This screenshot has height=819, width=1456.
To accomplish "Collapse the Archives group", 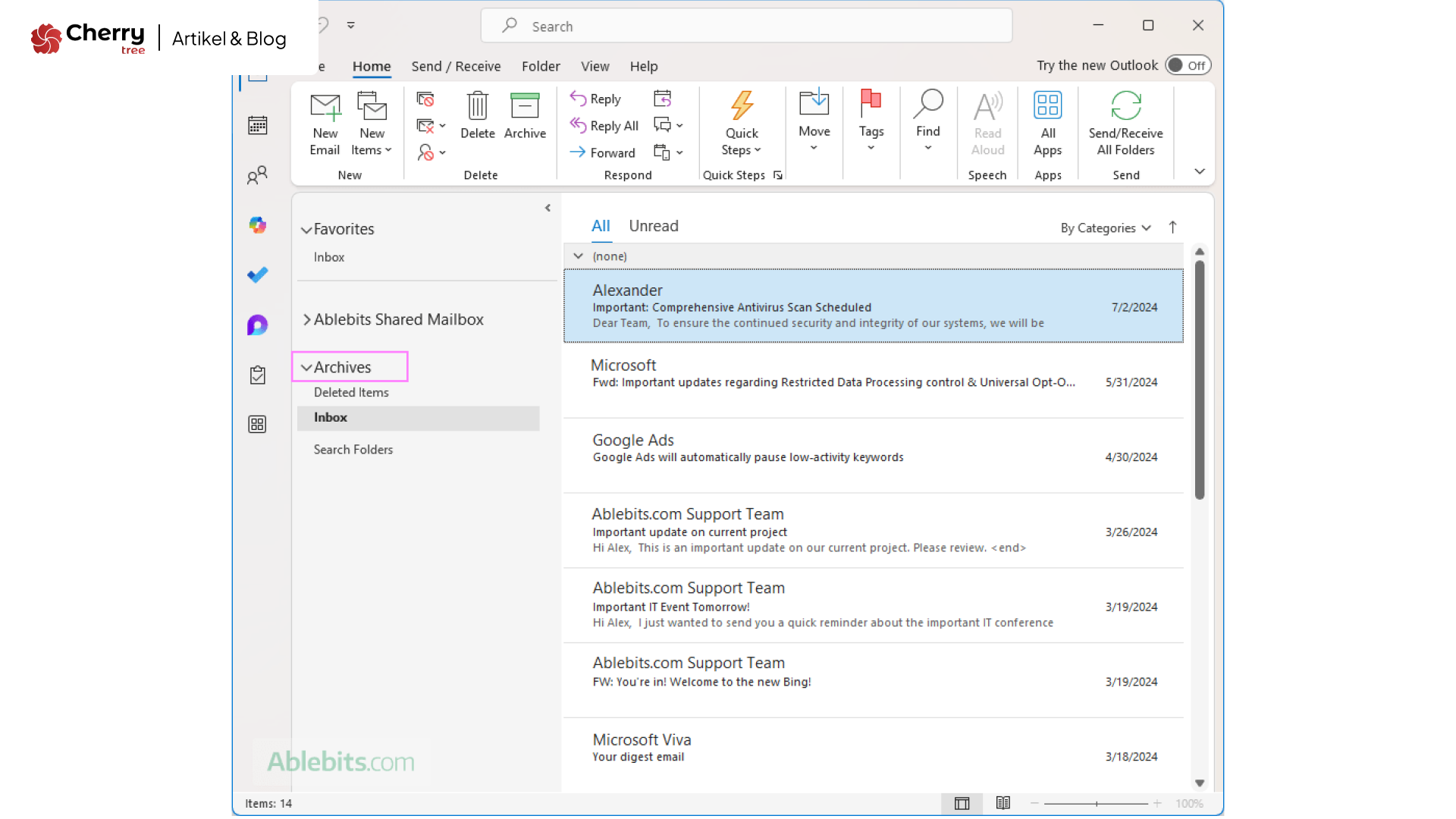I will tap(306, 368).
